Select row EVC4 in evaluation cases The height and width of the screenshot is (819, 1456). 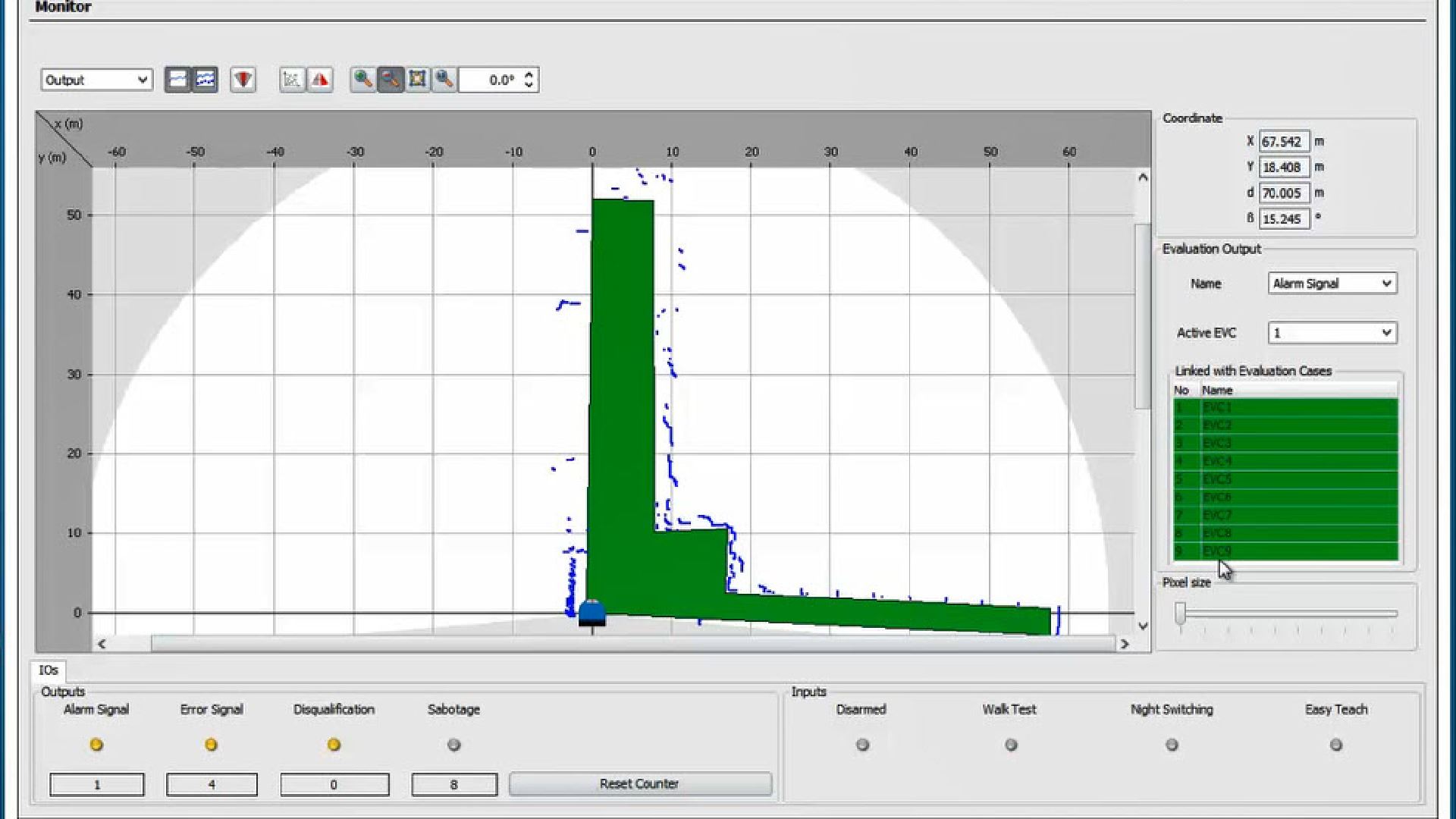click(x=1285, y=461)
